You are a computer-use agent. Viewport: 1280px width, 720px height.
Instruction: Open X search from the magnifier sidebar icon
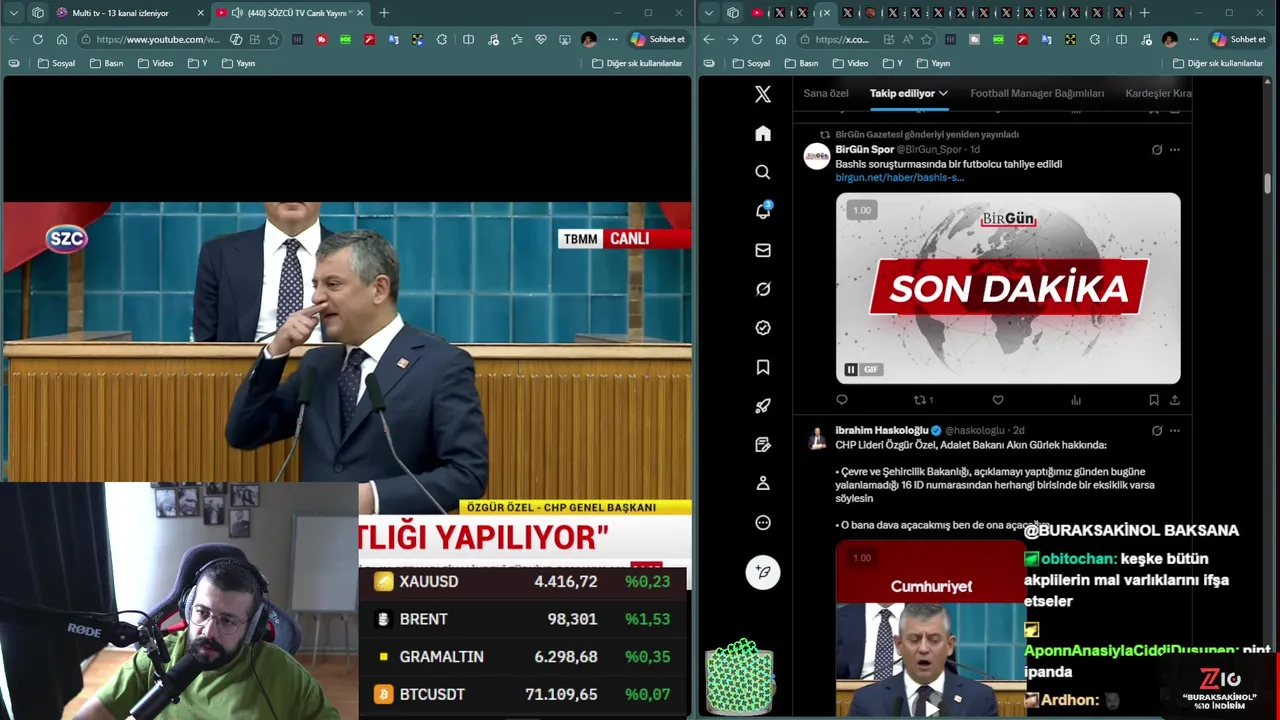pos(763,172)
